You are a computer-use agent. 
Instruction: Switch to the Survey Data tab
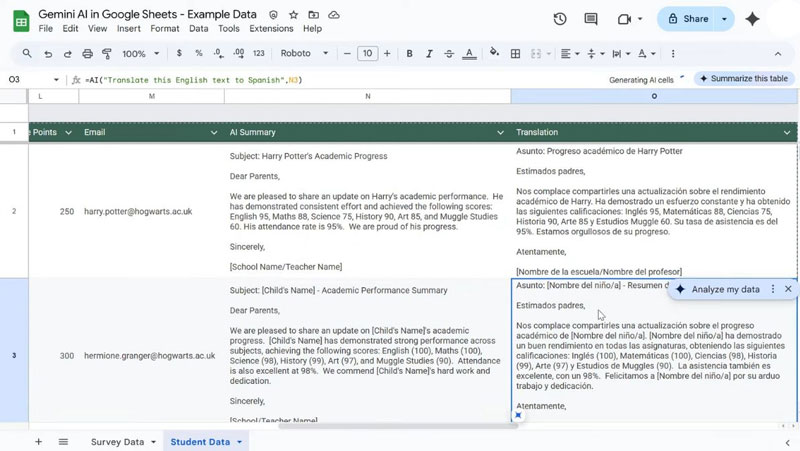pos(117,441)
